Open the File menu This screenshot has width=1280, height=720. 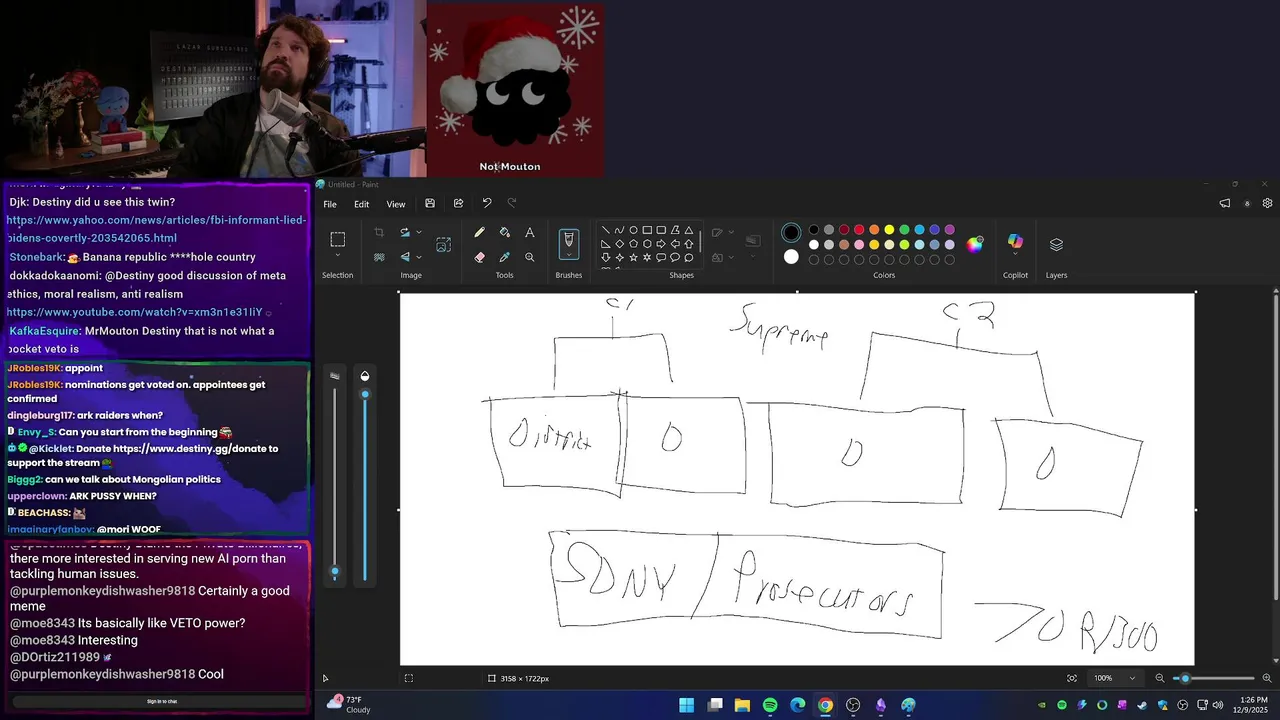330,204
